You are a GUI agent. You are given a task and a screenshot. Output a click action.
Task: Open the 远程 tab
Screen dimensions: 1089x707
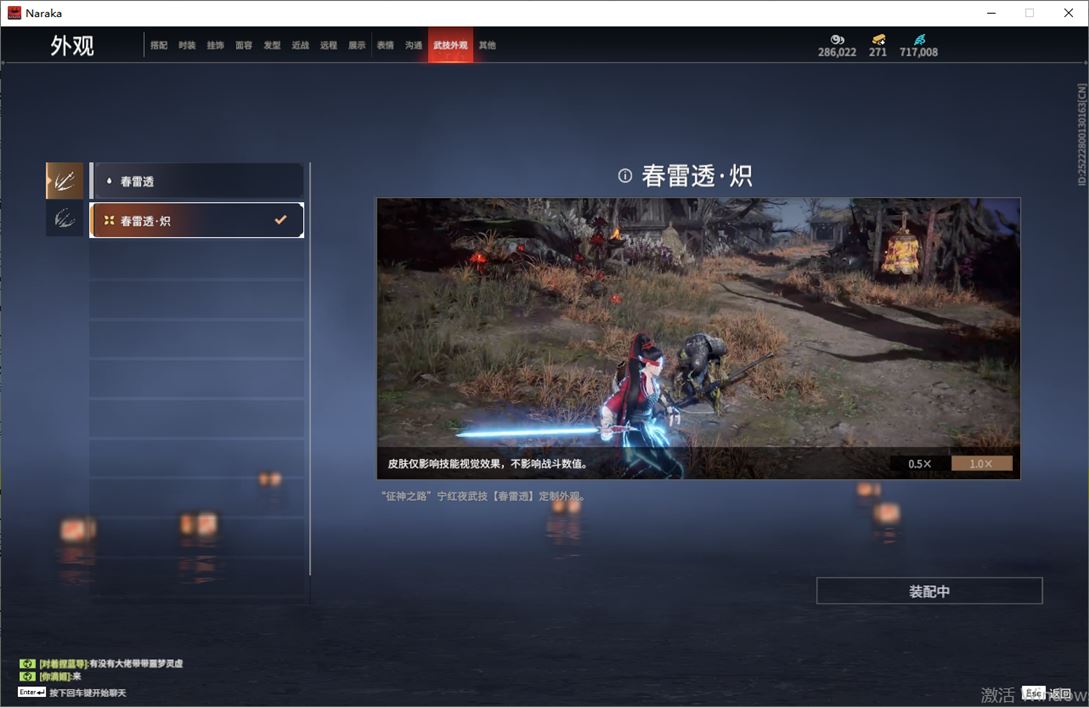pos(329,45)
